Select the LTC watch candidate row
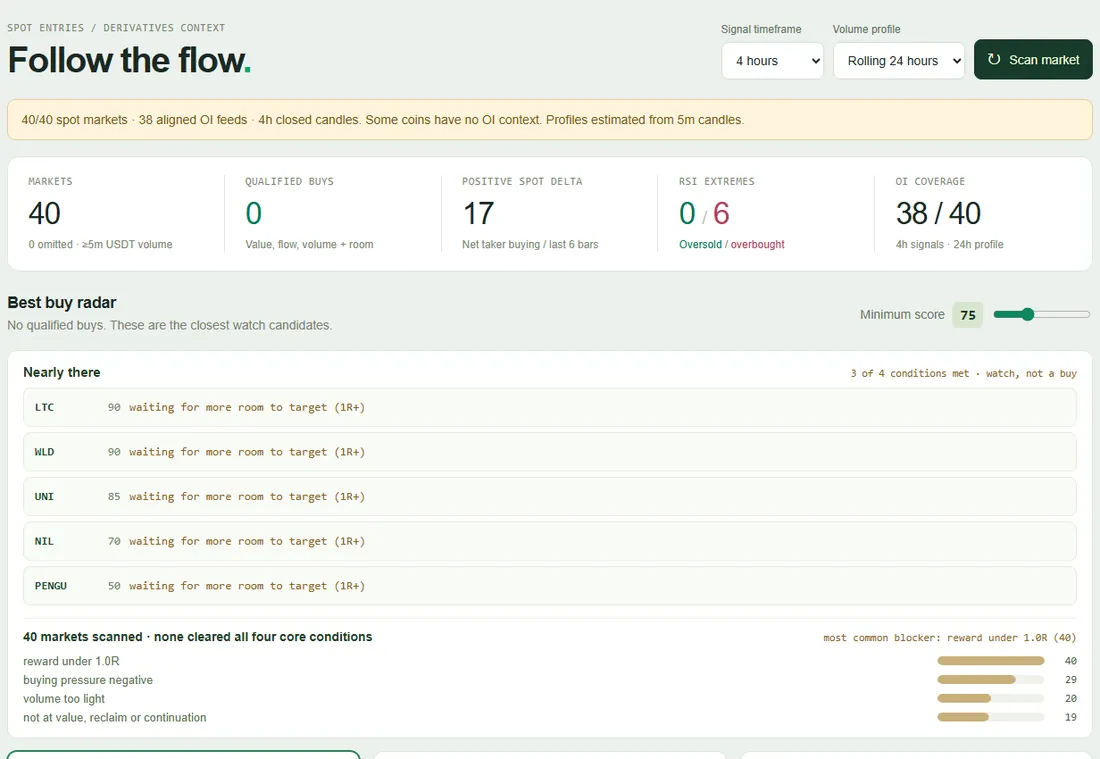 tap(549, 407)
